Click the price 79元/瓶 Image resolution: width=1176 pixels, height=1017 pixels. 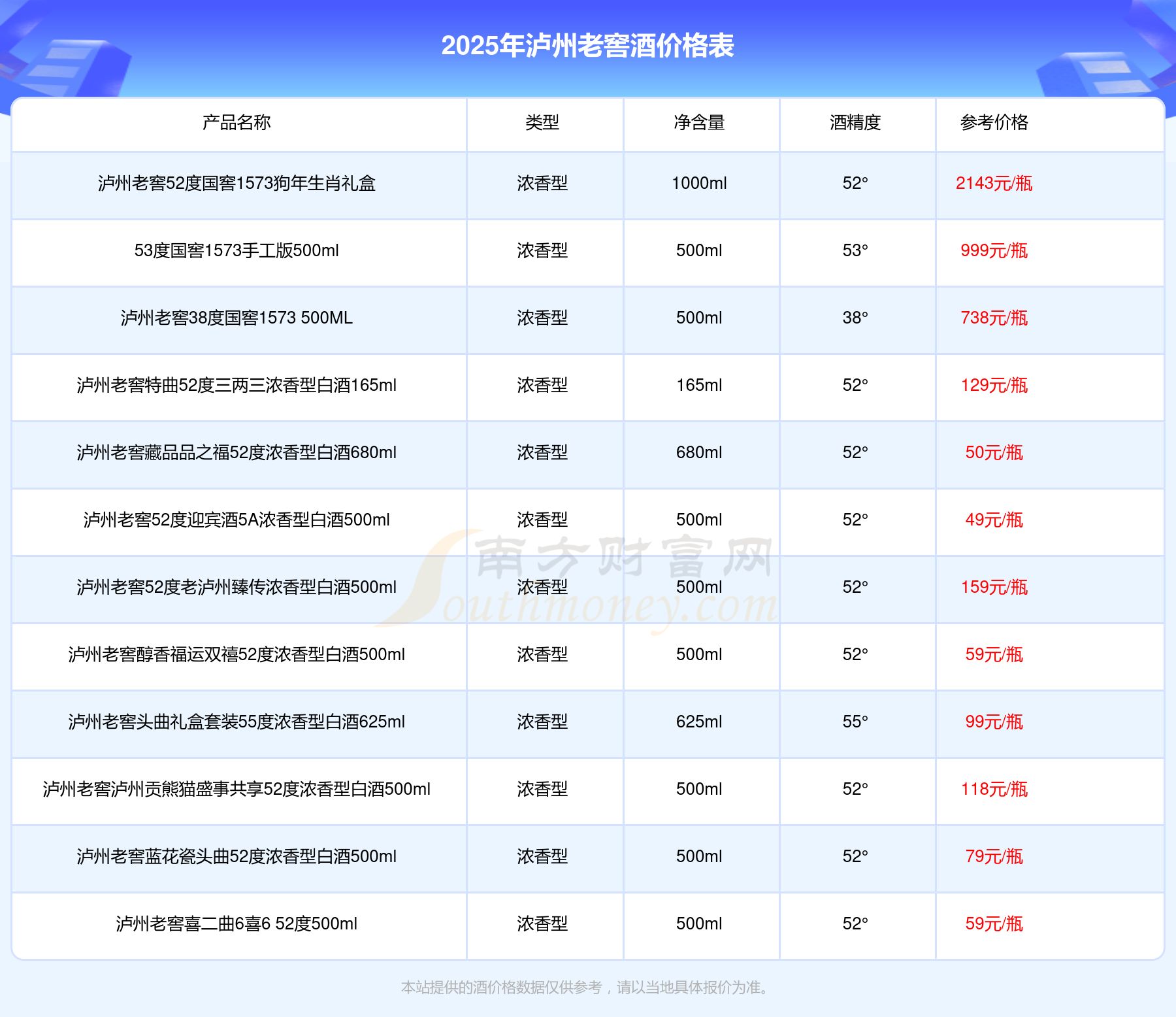point(994,856)
